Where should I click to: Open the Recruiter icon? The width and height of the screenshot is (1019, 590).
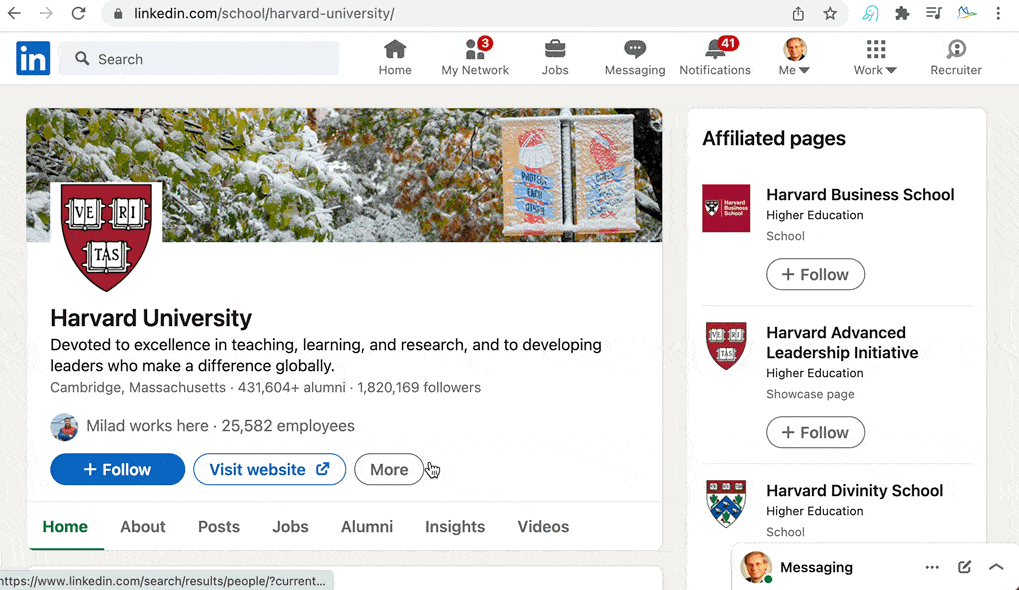pos(955,58)
